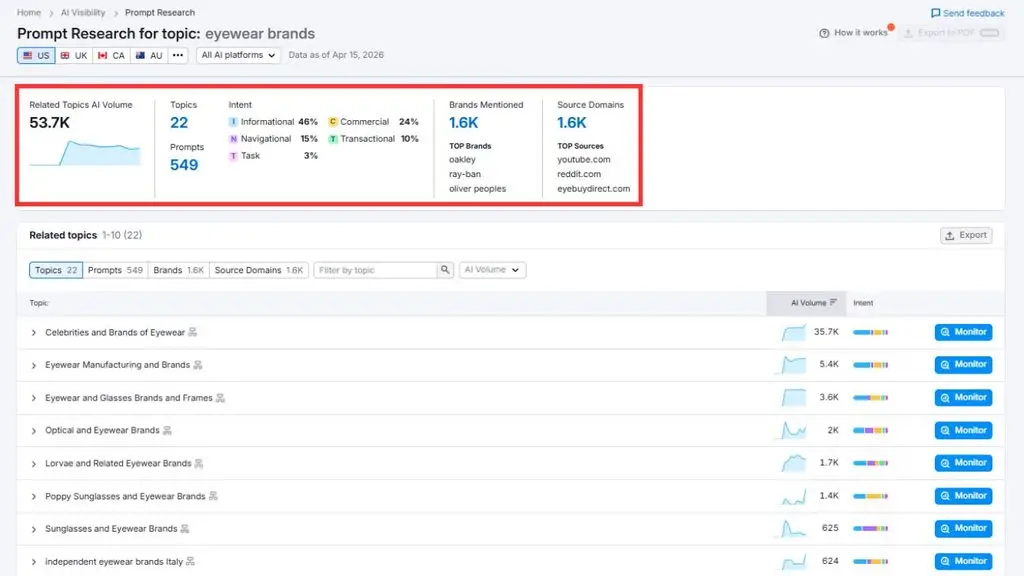
Task: Go to Home breadcrumb
Action: tap(29, 12)
